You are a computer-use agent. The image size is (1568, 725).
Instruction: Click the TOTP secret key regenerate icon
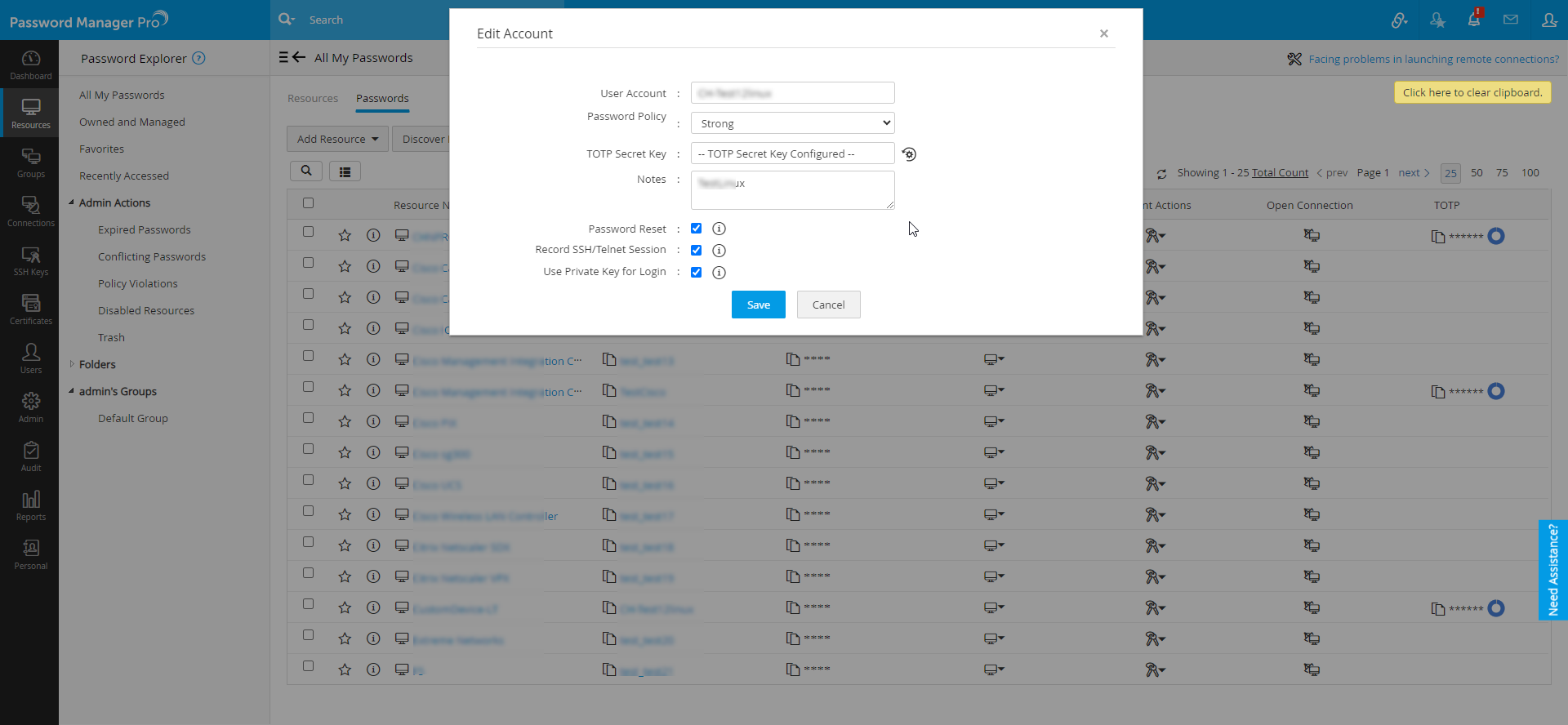(x=909, y=154)
